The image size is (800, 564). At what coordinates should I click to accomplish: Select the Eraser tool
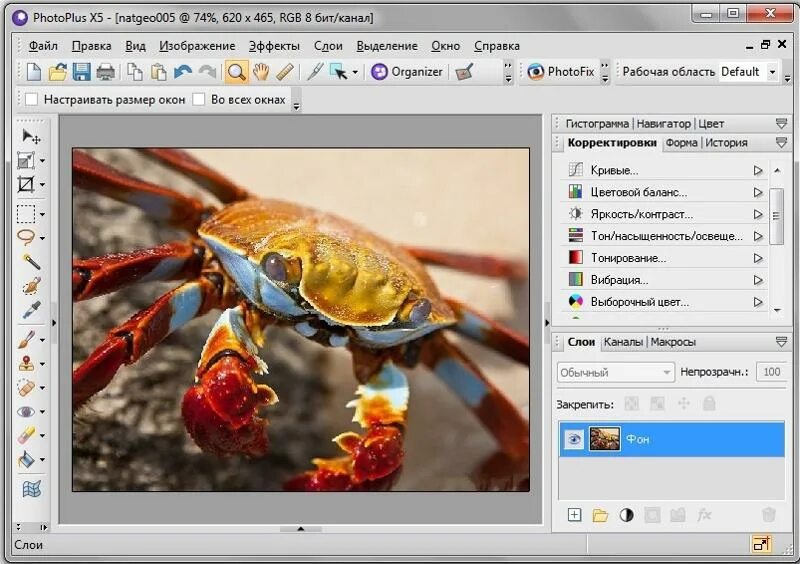[26, 435]
